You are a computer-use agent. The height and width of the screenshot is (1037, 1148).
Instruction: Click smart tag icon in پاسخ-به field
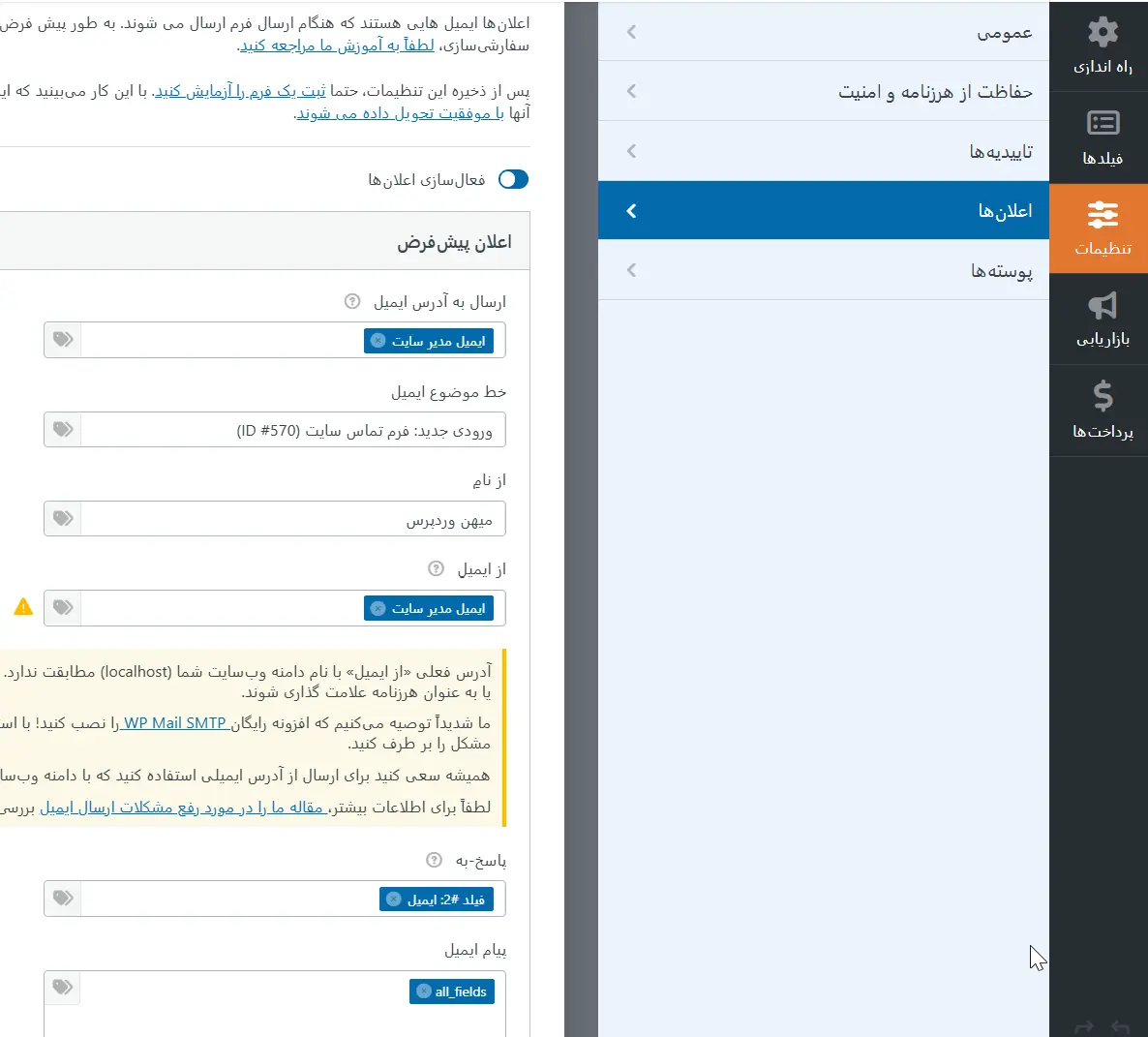(x=63, y=898)
